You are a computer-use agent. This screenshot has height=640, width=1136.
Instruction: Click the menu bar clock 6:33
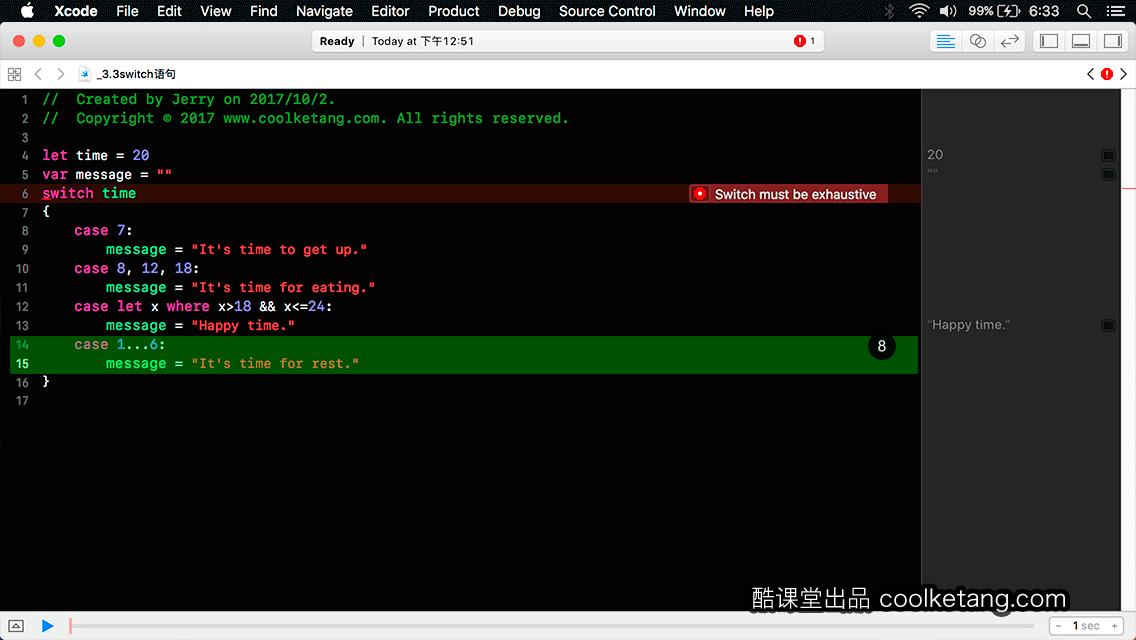pyautogui.click(x=1044, y=11)
